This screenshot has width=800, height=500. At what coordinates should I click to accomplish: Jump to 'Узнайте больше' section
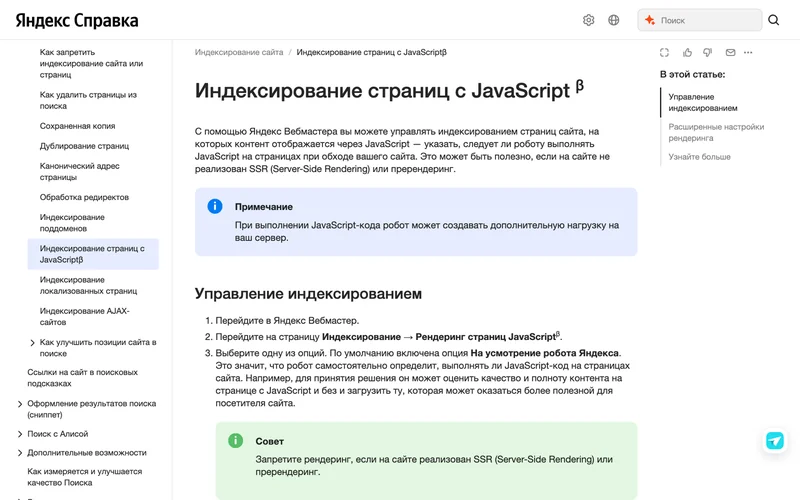click(x=699, y=157)
